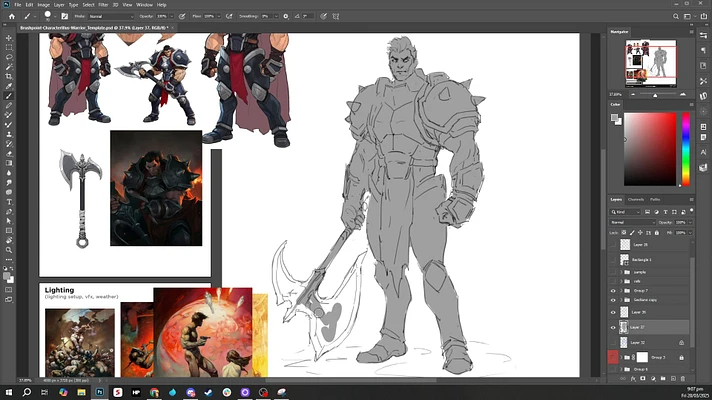Screen dimensions: 712x400
Task: Click the Search icon in the options bar
Action: pos(676,16)
